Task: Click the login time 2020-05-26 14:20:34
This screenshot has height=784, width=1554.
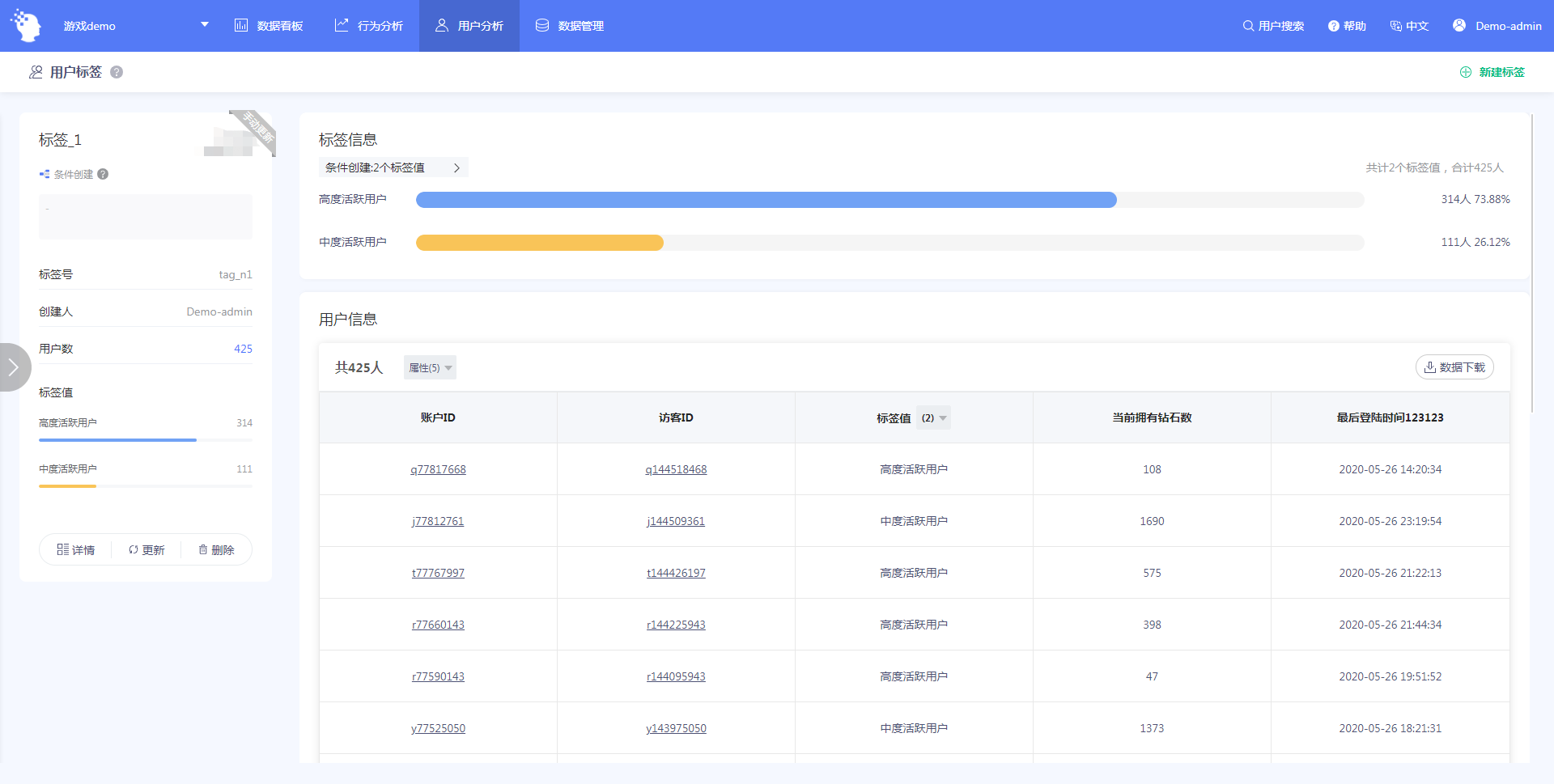Action: point(1390,469)
